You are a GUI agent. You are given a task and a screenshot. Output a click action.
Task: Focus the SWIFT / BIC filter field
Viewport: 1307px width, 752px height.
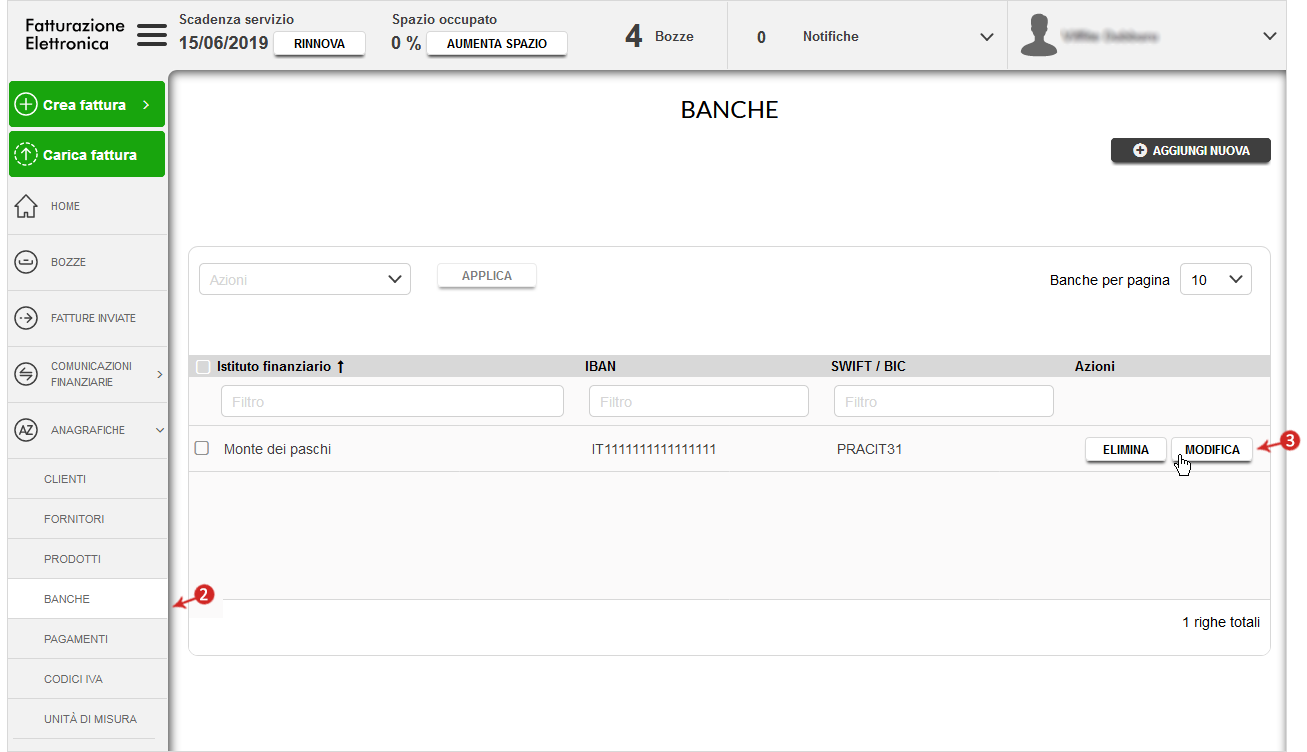pos(944,402)
